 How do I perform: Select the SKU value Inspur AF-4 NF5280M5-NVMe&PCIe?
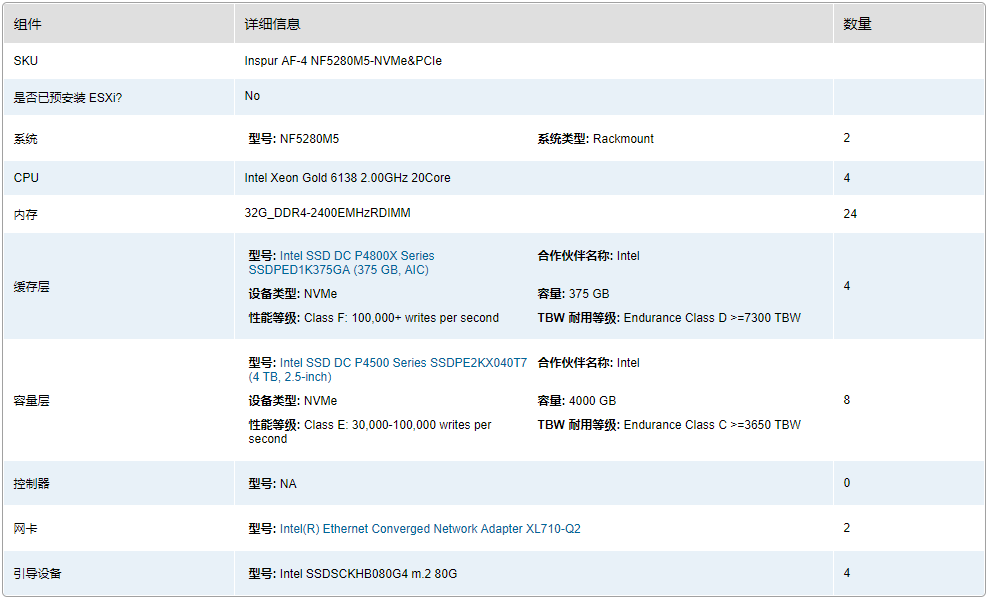point(343,61)
